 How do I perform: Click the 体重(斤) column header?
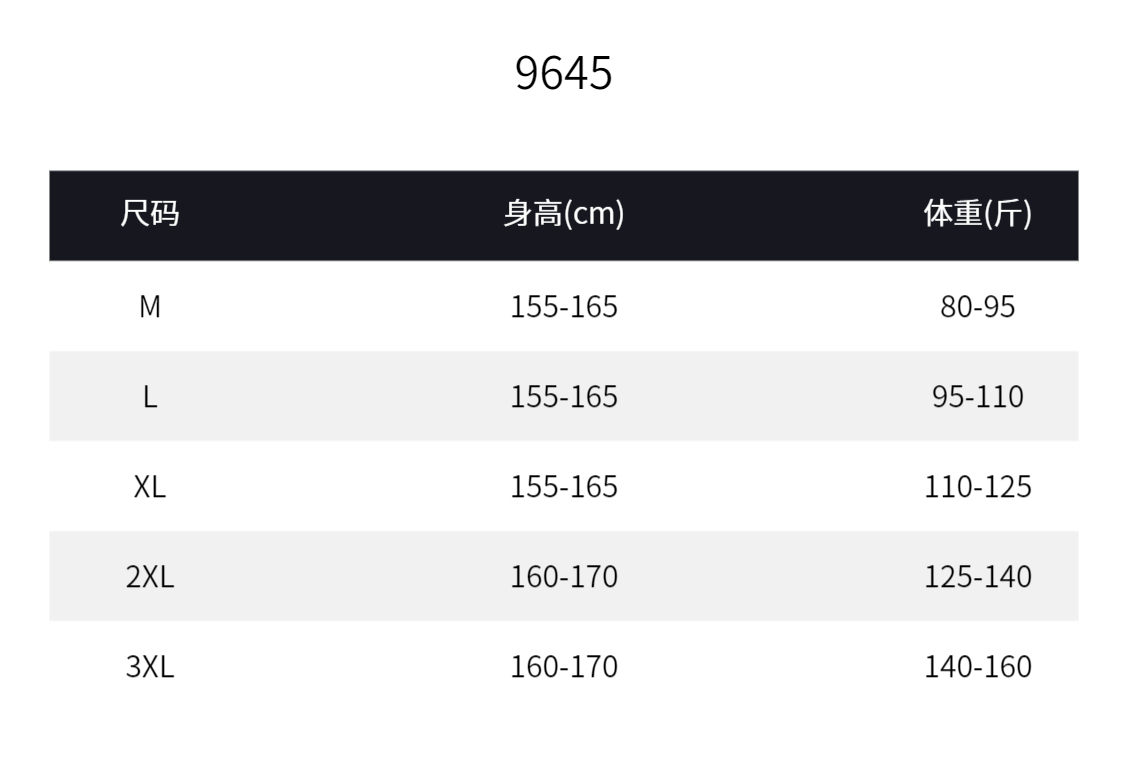[x=977, y=214]
